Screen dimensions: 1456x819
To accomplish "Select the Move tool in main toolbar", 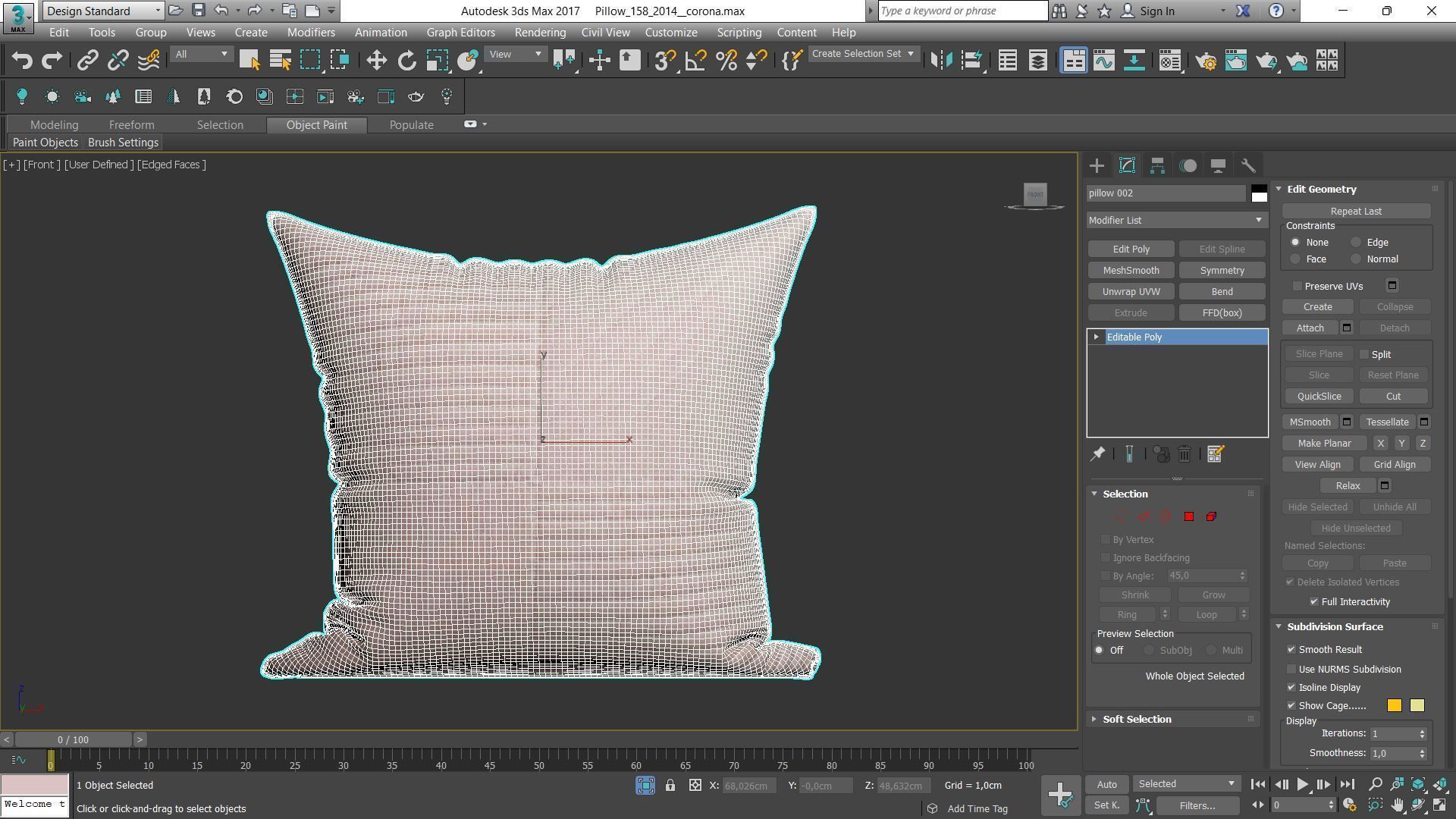I will click(376, 61).
